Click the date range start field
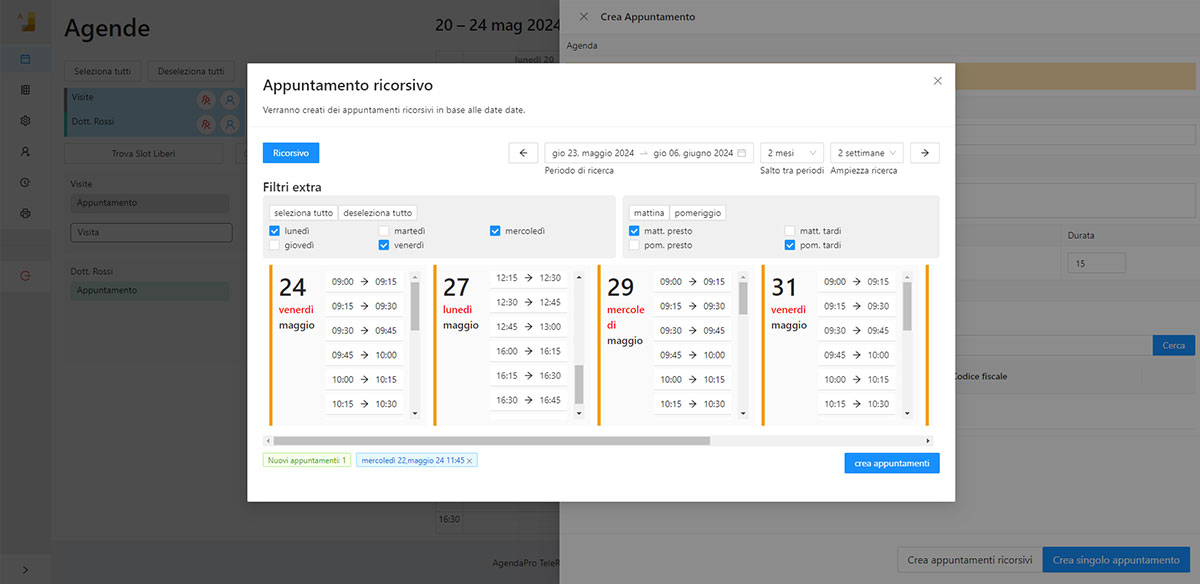Screen dimensions: 1200x584 [593, 153]
